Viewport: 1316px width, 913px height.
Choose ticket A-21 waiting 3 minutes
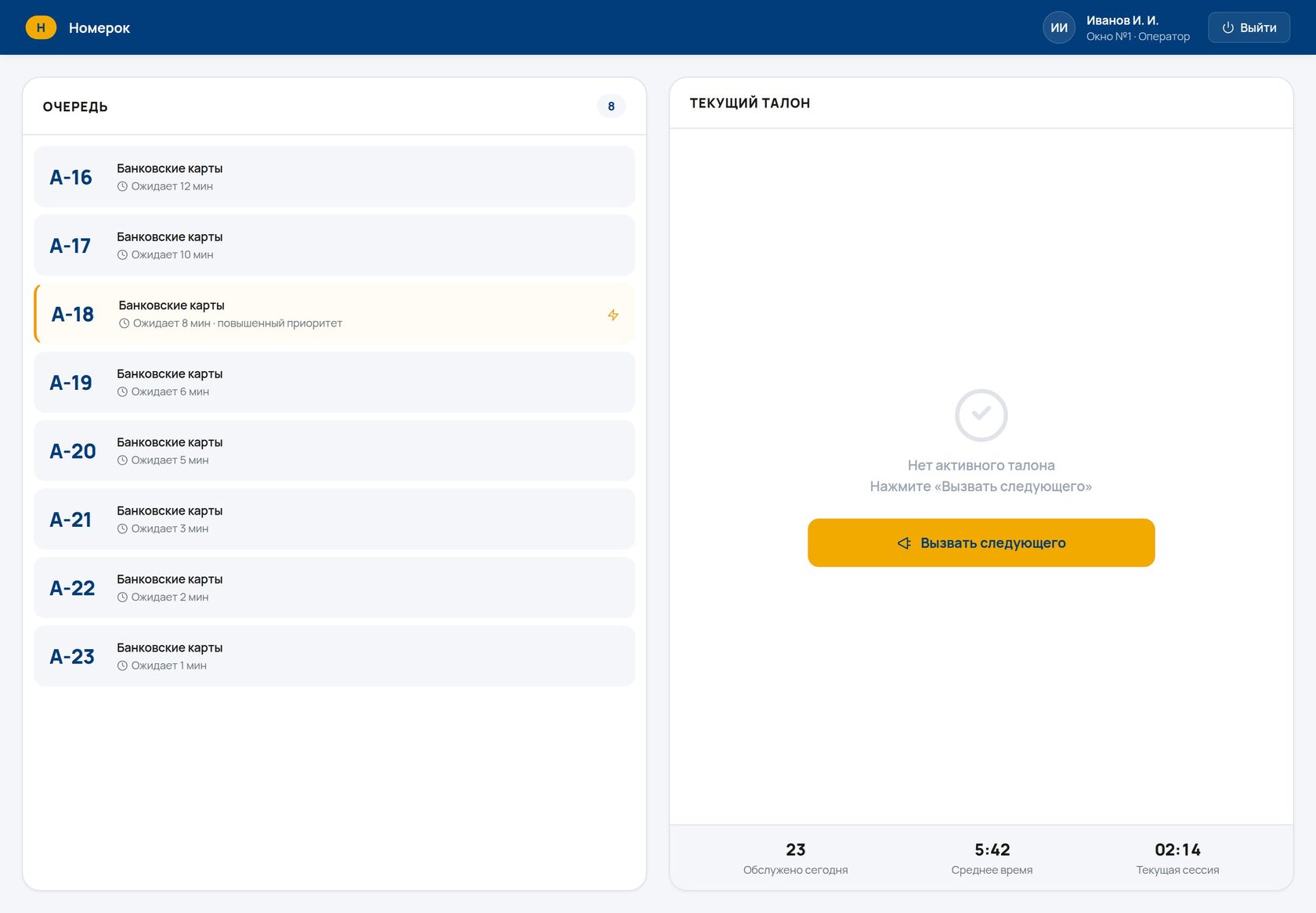(334, 519)
